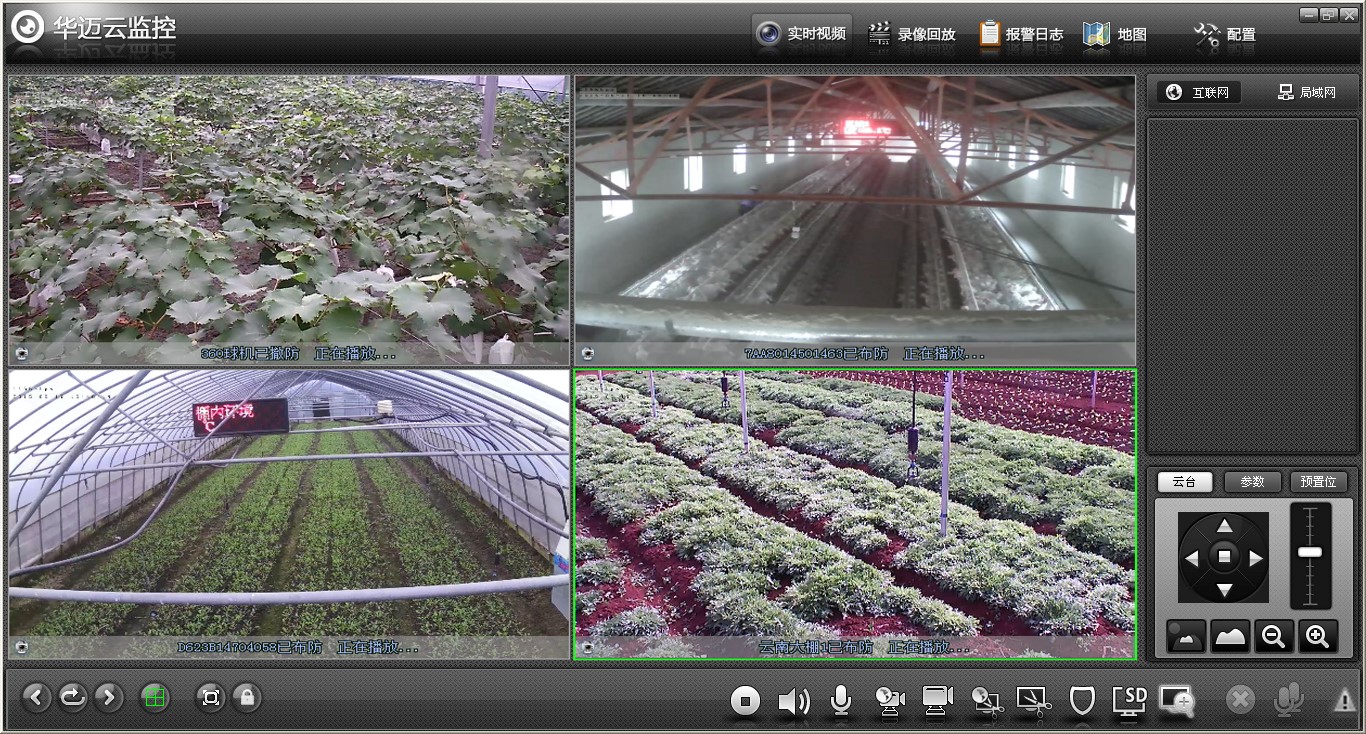The image size is (1366, 734).
Task: Click the PTZ speed slider handle
Action: 1310,552
